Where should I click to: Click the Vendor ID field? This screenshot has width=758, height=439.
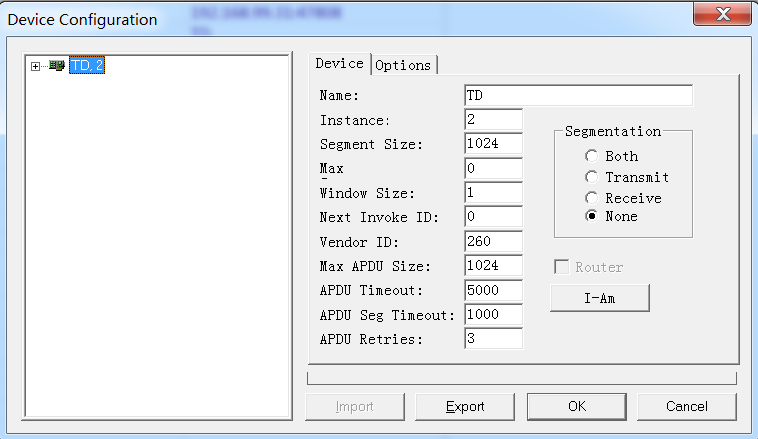[494, 241]
